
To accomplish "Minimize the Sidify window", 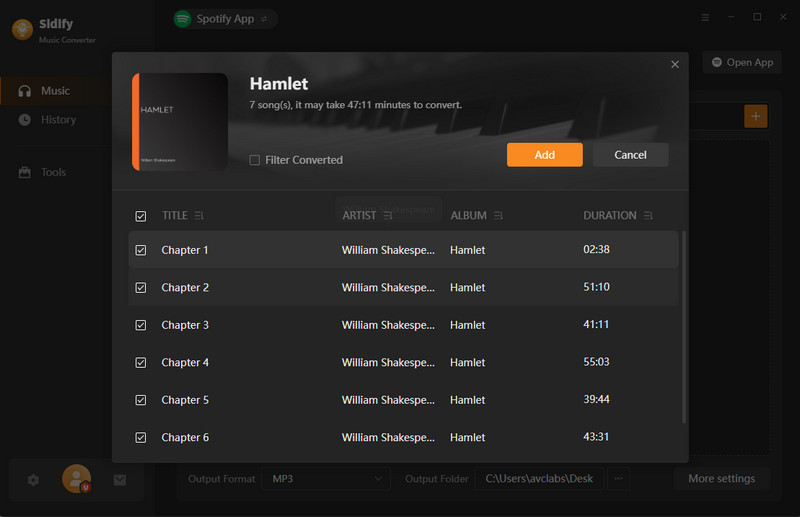I will [731, 17].
